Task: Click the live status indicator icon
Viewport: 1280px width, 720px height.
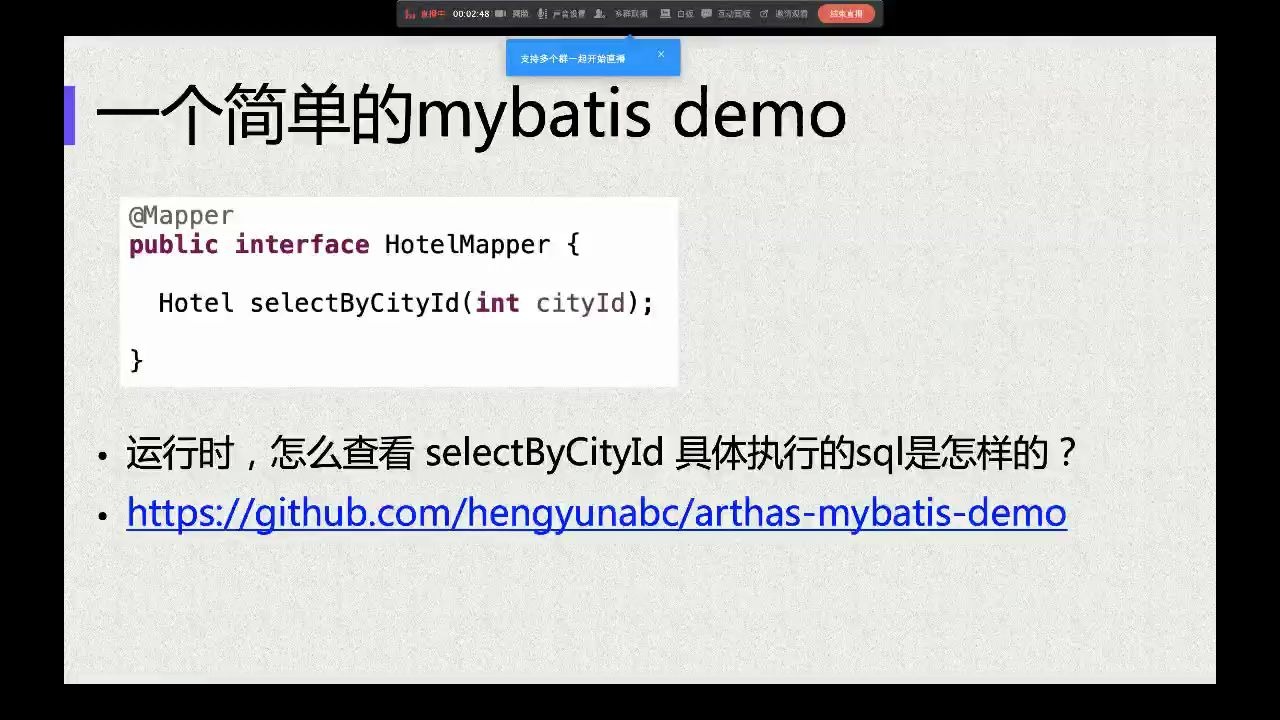Action: (410, 14)
